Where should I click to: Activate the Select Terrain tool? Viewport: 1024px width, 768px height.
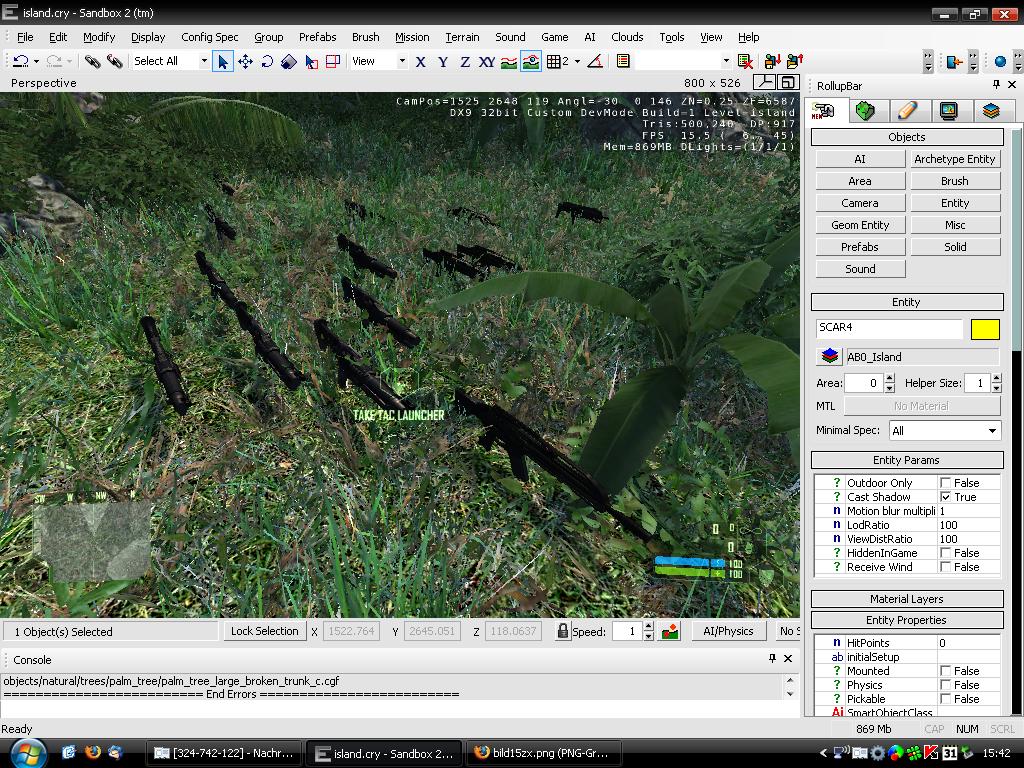(x=311, y=61)
